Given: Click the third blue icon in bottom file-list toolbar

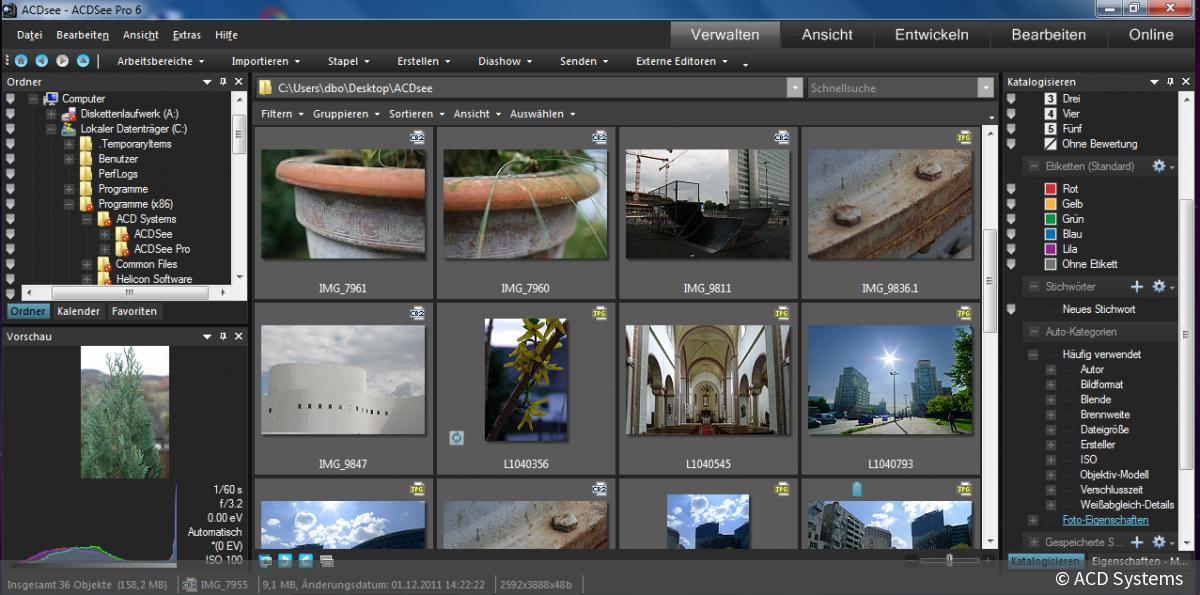Looking at the screenshot, I should [306, 560].
